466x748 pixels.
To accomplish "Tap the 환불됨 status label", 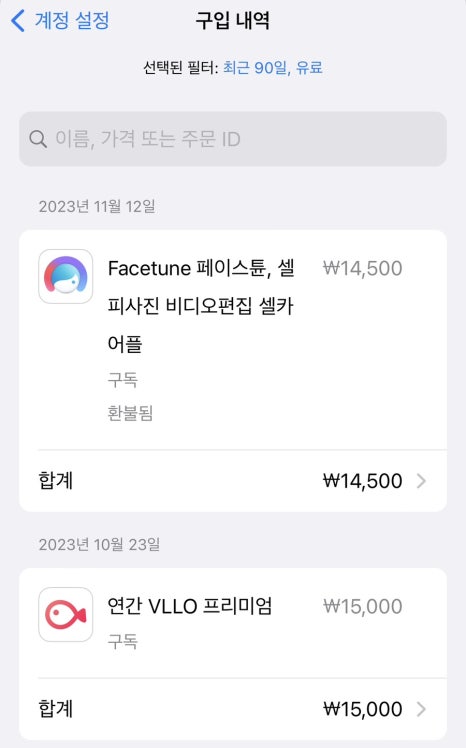I will (x=130, y=413).
